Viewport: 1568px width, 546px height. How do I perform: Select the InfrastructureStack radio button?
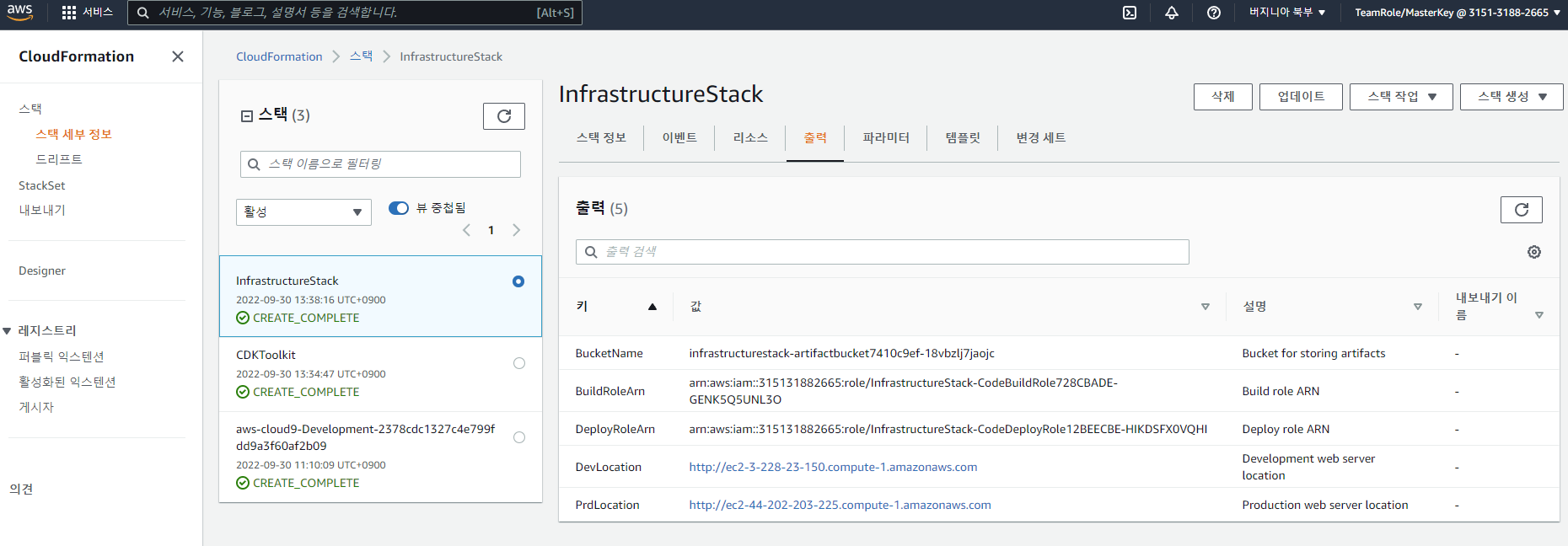pos(518,281)
